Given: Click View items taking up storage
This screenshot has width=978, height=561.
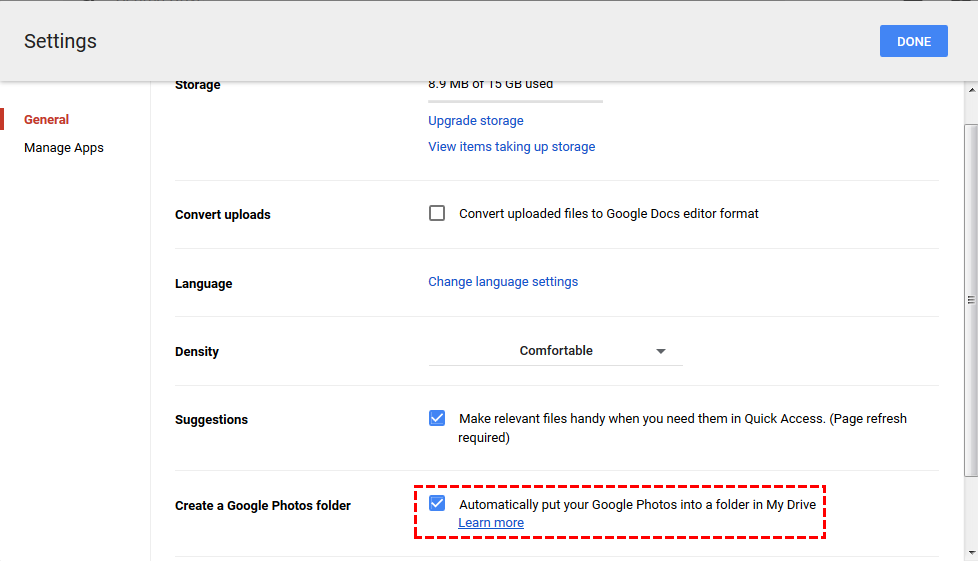Looking at the screenshot, I should pos(511,147).
